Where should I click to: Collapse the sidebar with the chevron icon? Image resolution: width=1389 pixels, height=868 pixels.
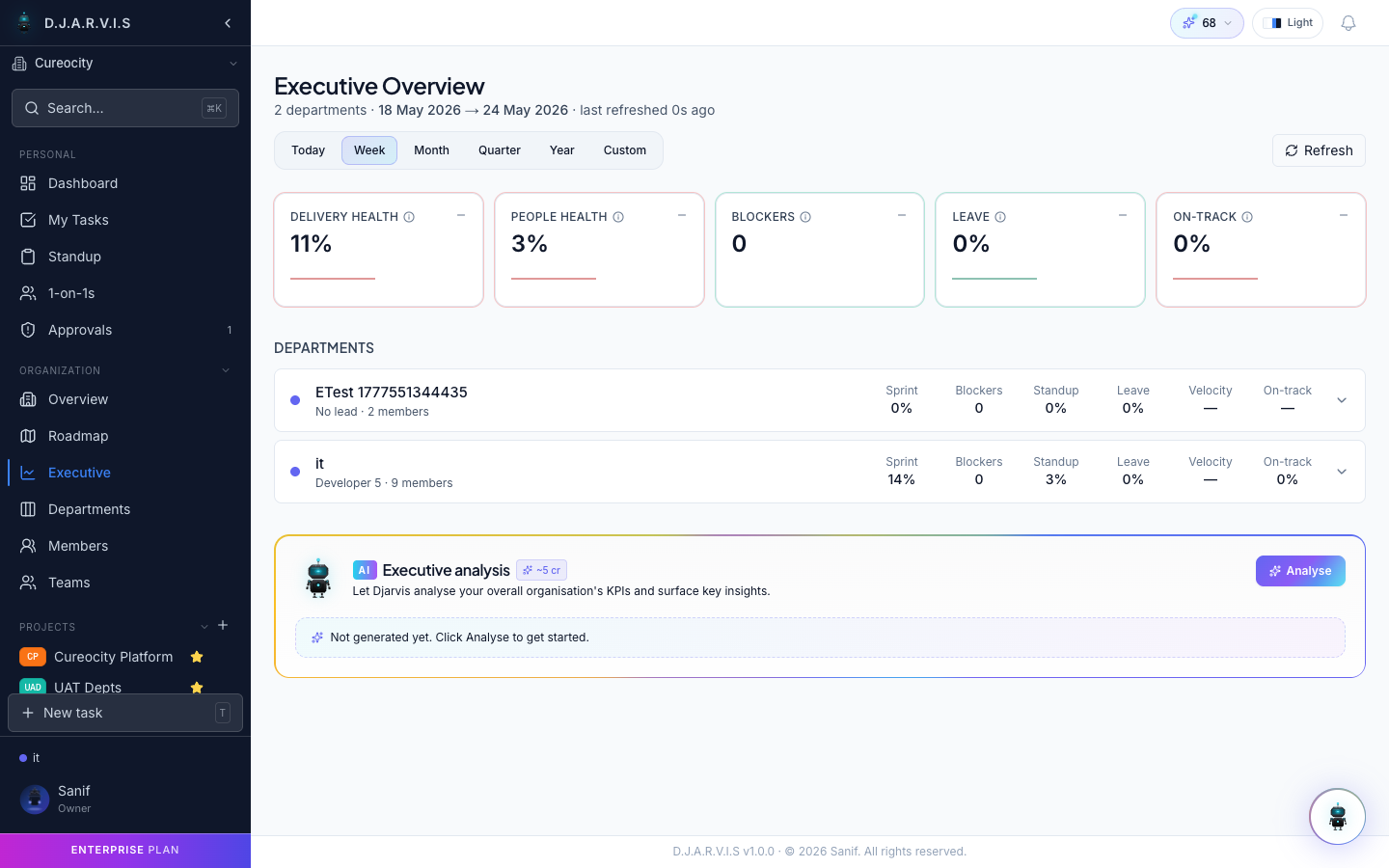pyautogui.click(x=228, y=23)
